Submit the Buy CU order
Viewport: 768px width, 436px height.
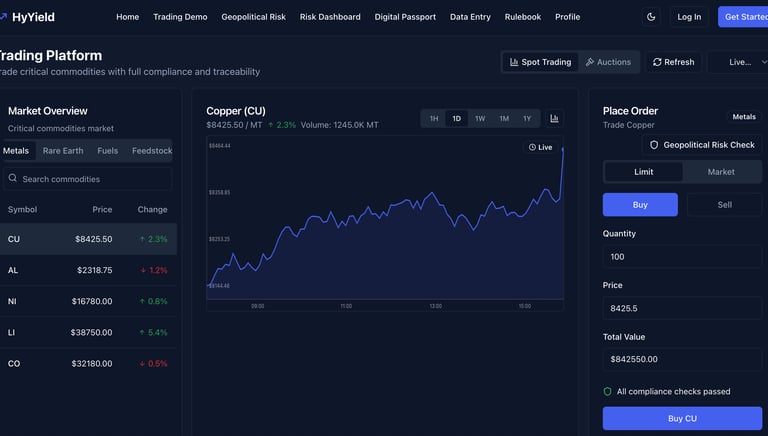click(682, 418)
